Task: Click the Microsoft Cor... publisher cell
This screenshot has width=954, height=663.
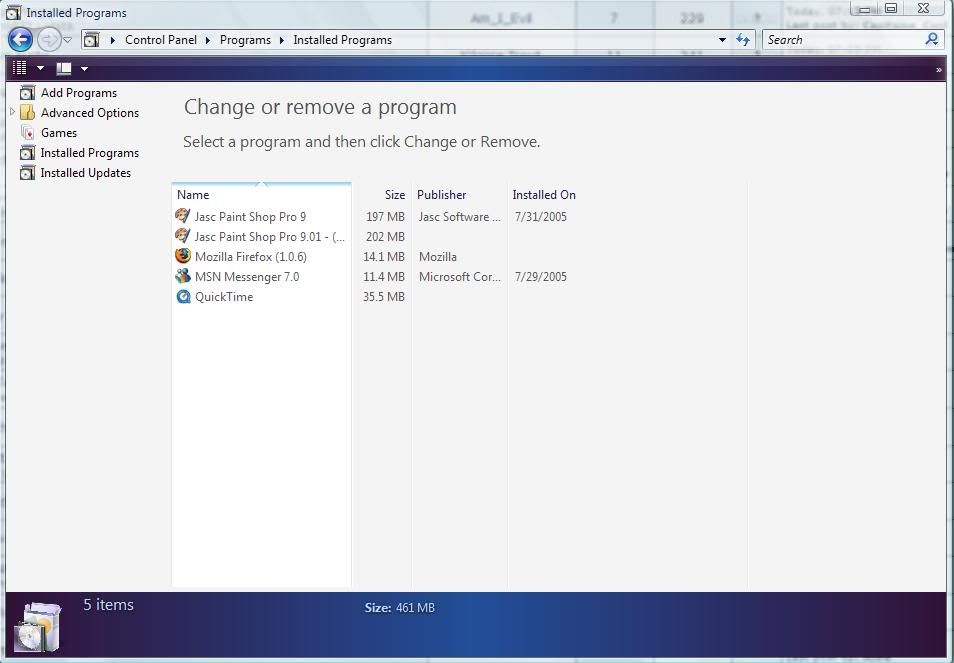Action: pyautogui.click(x=460, y=277)
